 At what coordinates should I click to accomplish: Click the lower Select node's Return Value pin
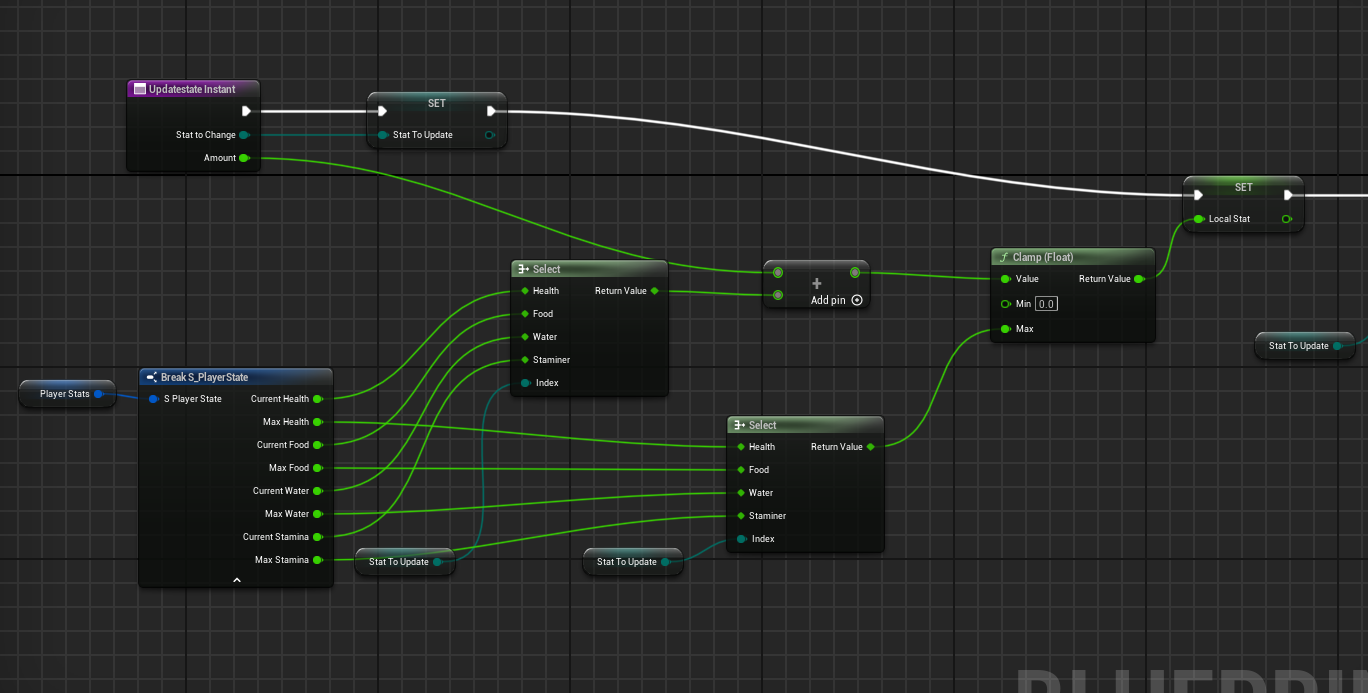point(870,447)
